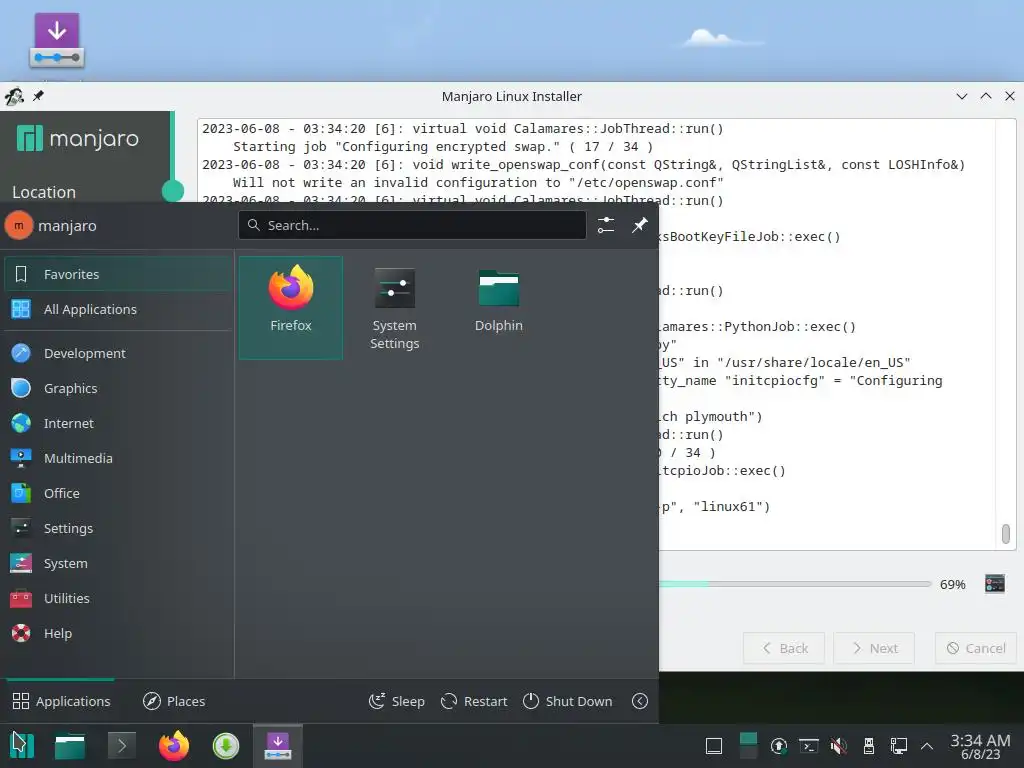The image size is (1024, 768).
Task: Focus the launcher Search field
Action: pyautogui.click(x=412, y=225)
